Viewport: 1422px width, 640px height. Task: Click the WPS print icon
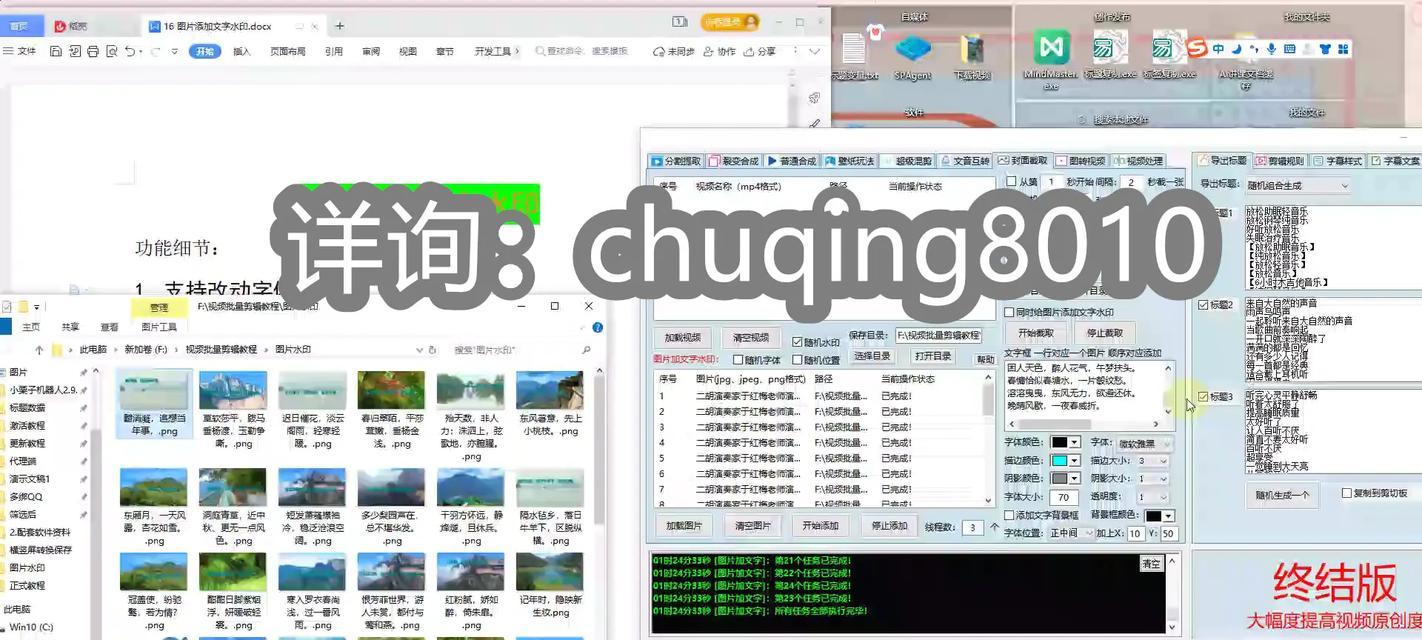coord(93,51)
